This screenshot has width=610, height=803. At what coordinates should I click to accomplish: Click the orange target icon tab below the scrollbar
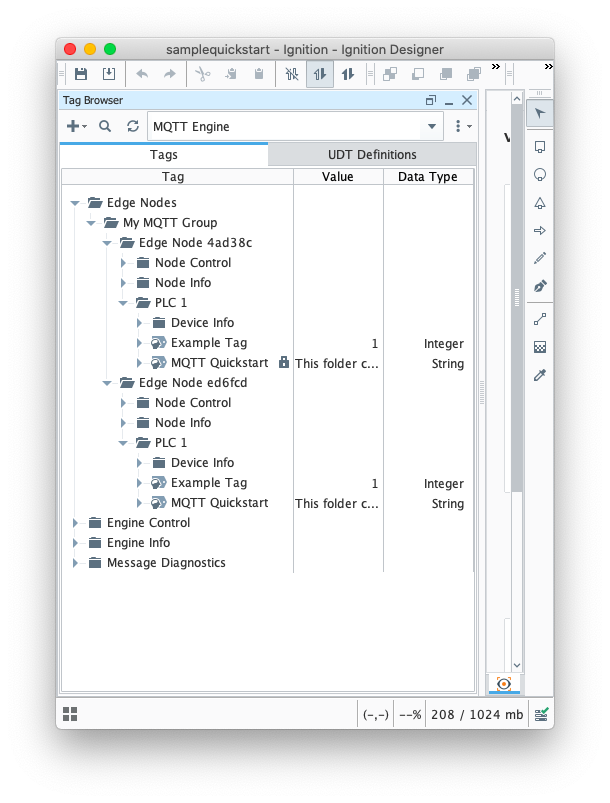(x=504, y=684)
